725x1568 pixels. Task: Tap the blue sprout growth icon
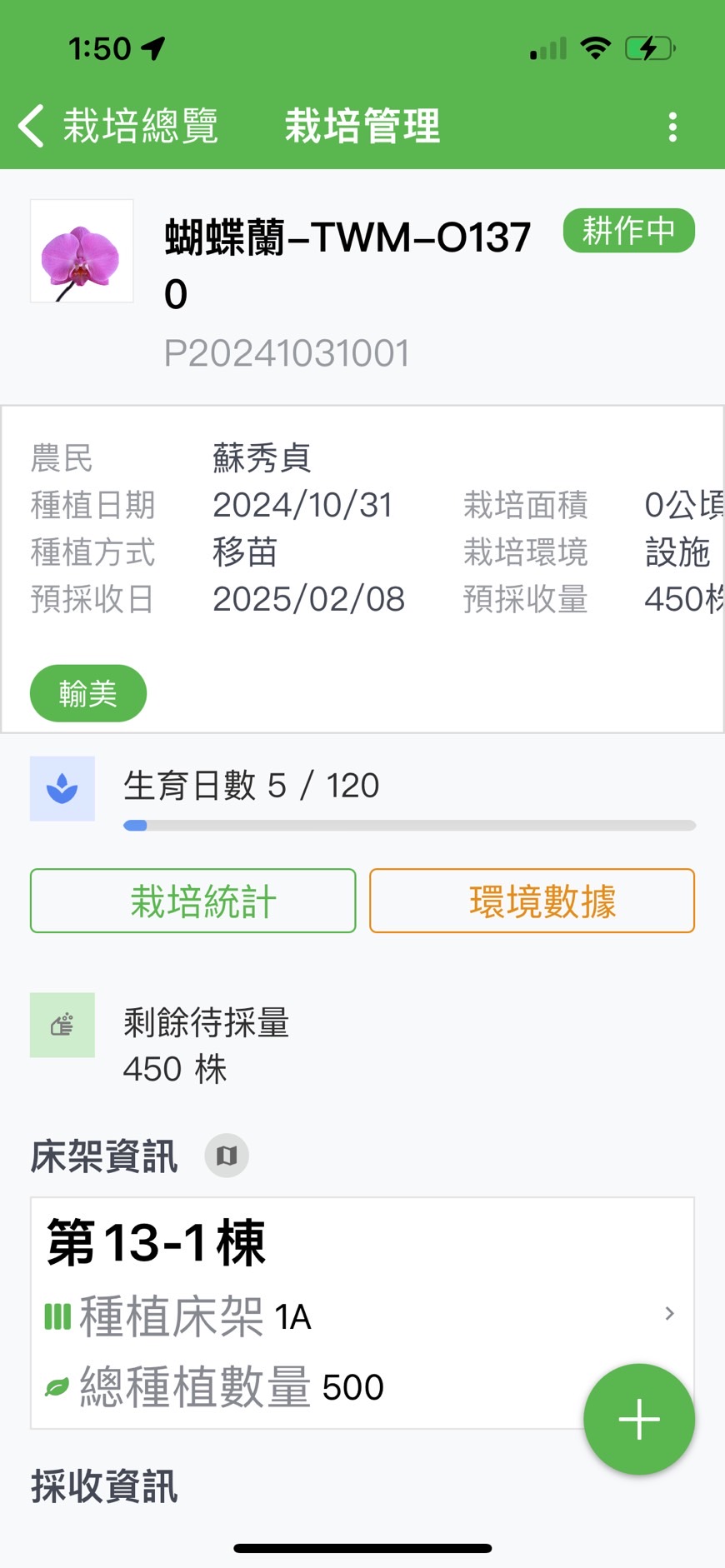pos(62,788)
